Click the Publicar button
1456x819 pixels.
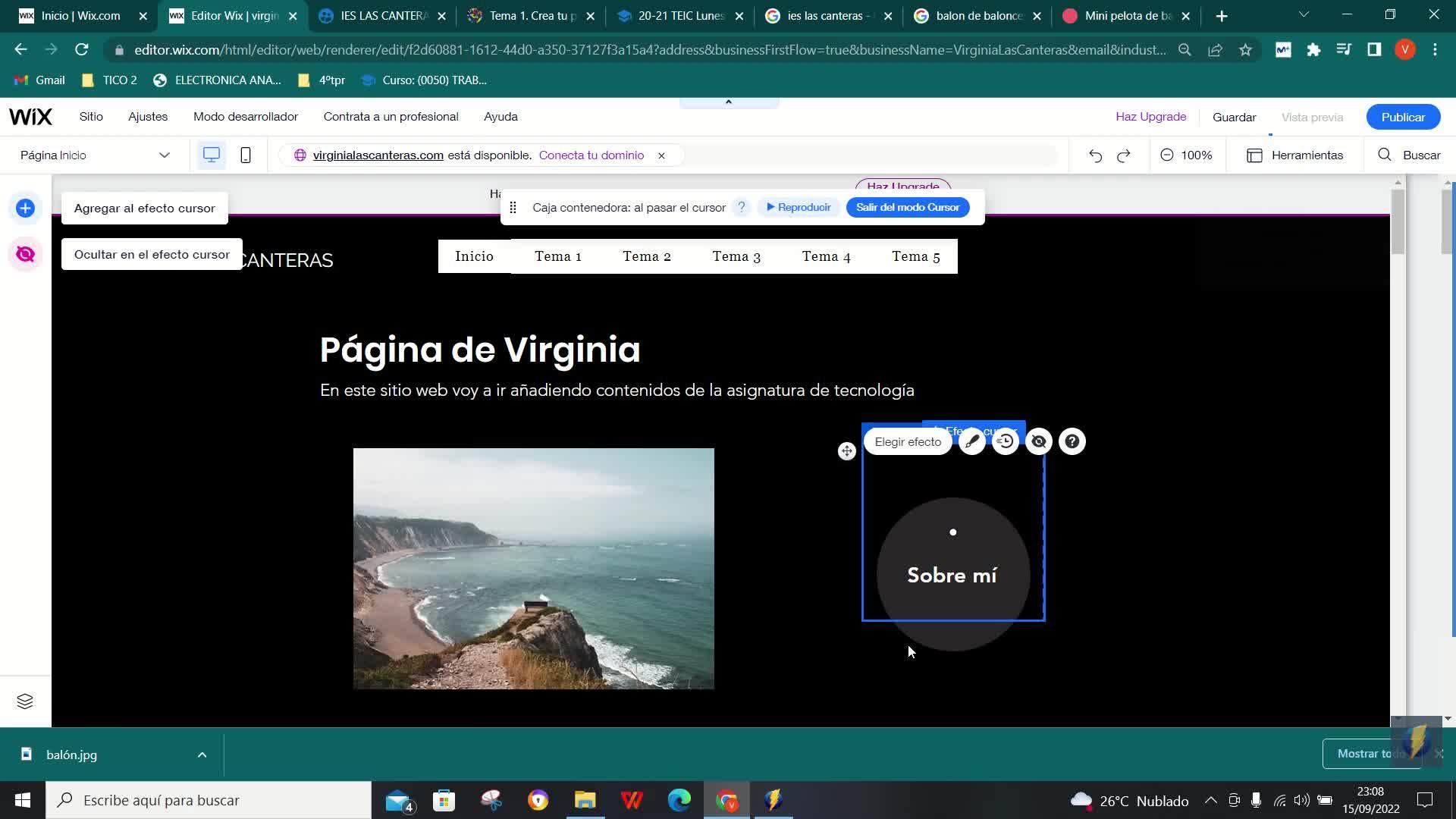pyautogui.click(x=1403, y=117)
